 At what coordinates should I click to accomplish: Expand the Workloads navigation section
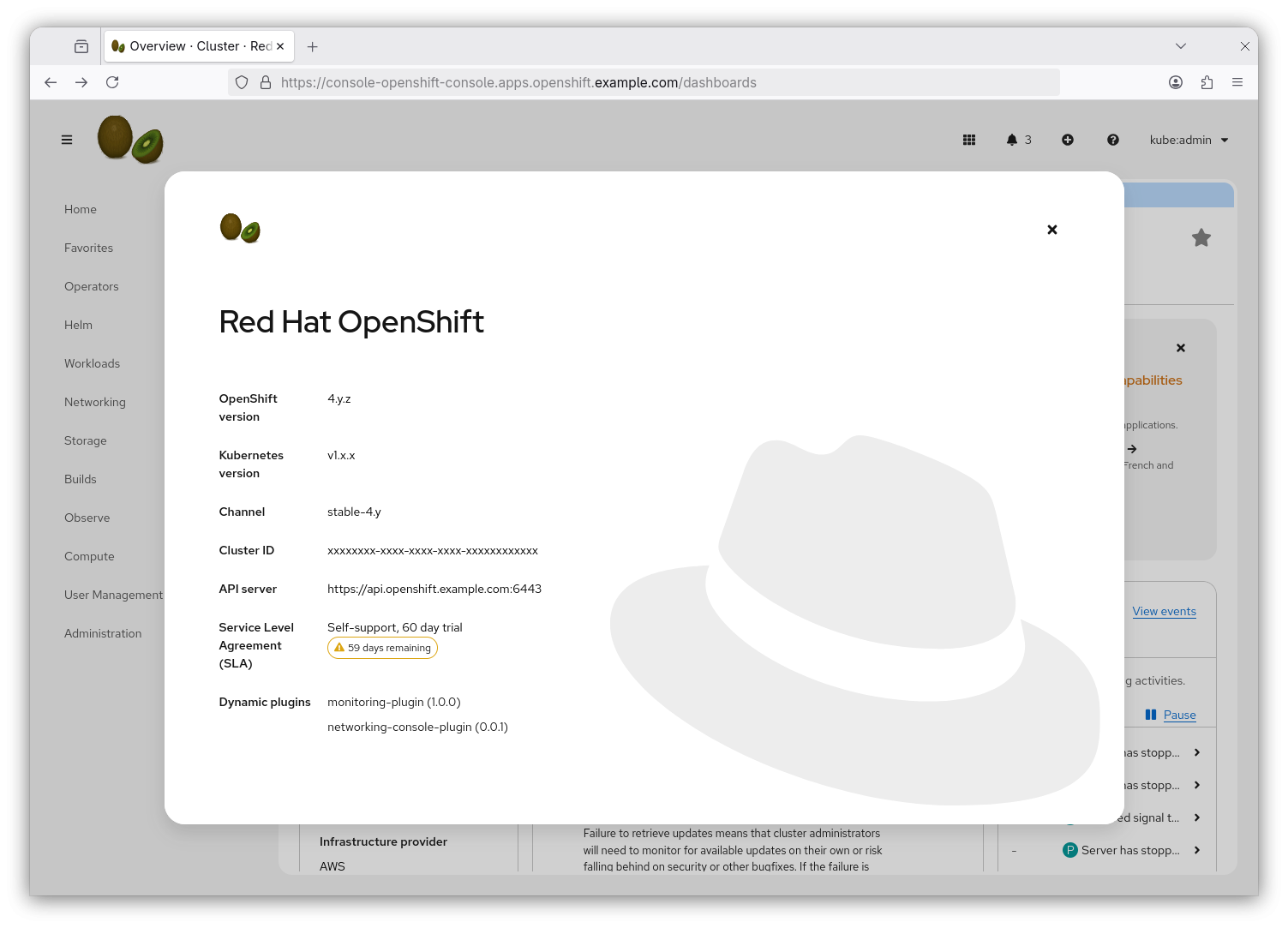click(92, 363)
